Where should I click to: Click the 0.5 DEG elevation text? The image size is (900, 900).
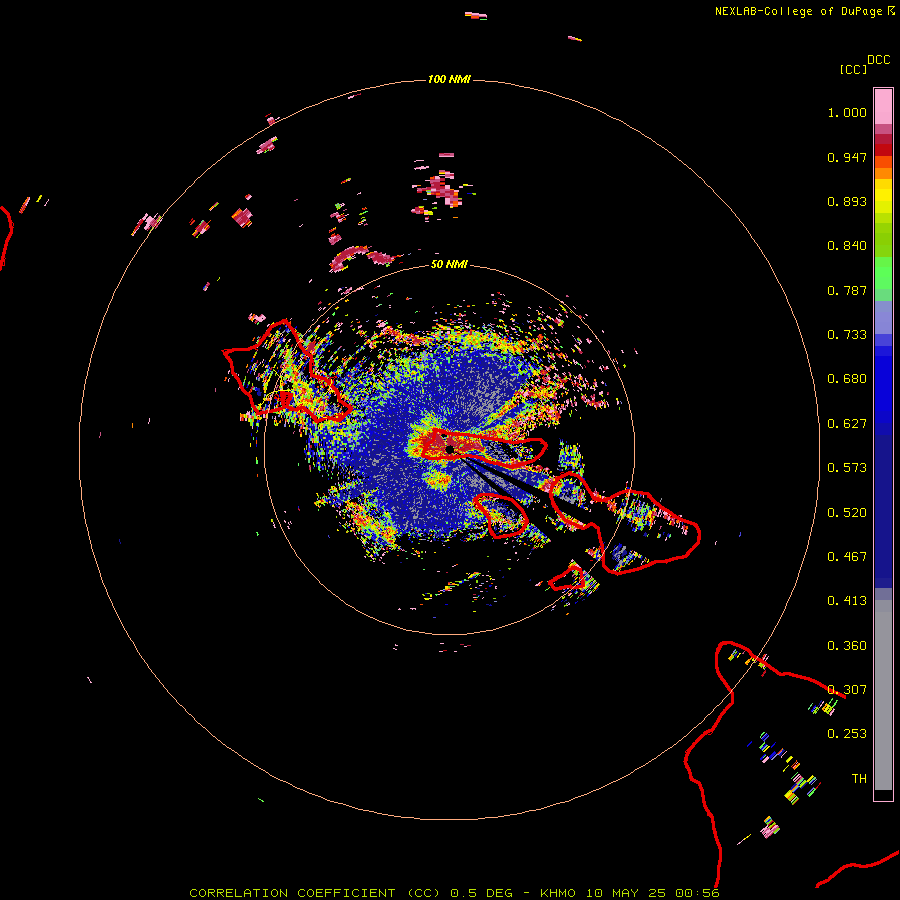482,893
